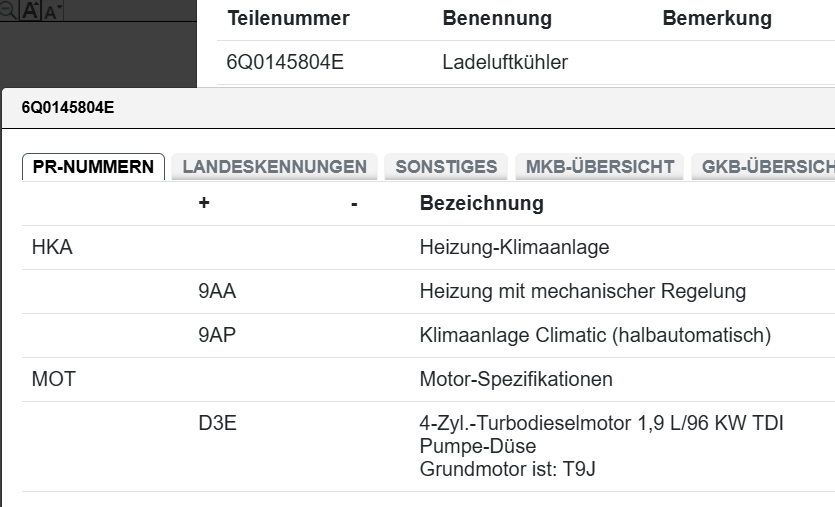835x507 pixels.
Task: Click the Teilenummer column header
Action: click(x=288, y=19)
